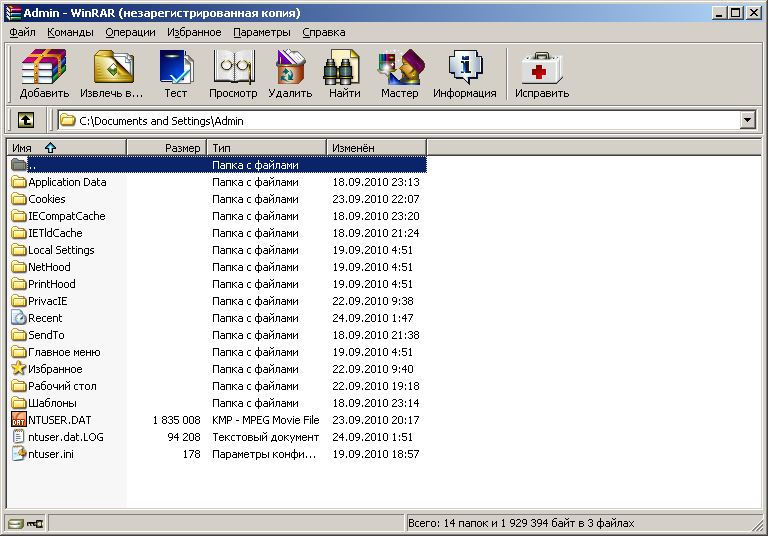
Task: Select the Application Data folder icon
Action: [19, 182]
